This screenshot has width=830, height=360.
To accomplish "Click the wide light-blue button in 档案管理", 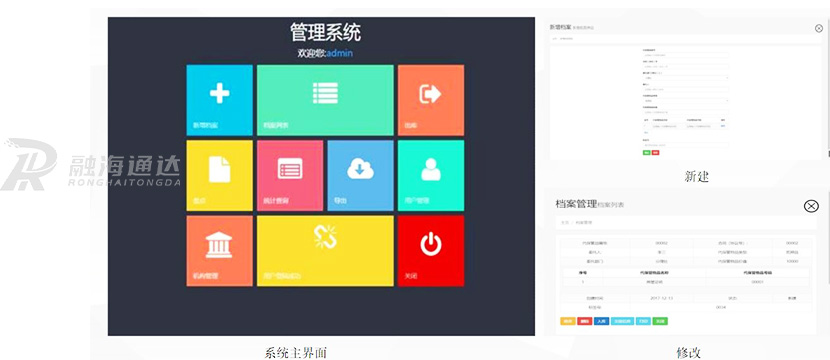I will [622, 321].
